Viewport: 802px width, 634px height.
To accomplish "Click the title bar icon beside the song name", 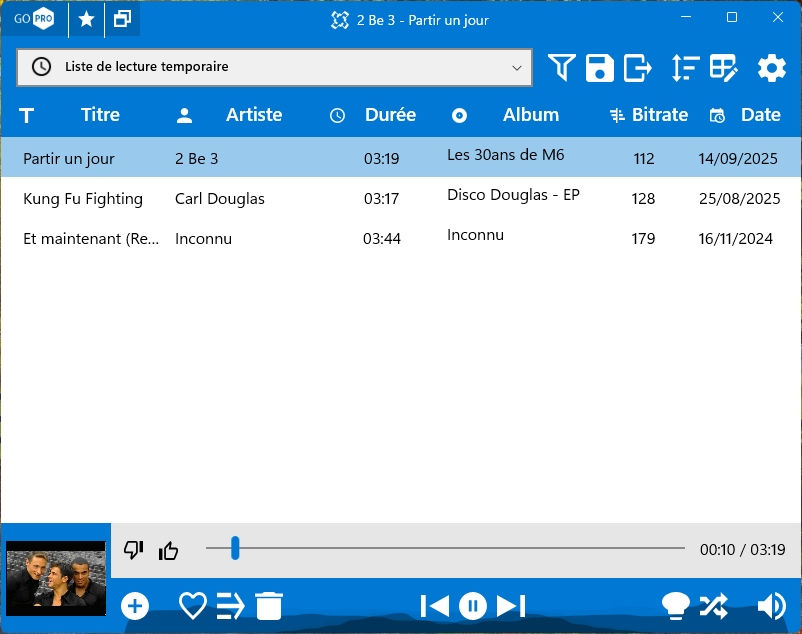I will (340, 20).
